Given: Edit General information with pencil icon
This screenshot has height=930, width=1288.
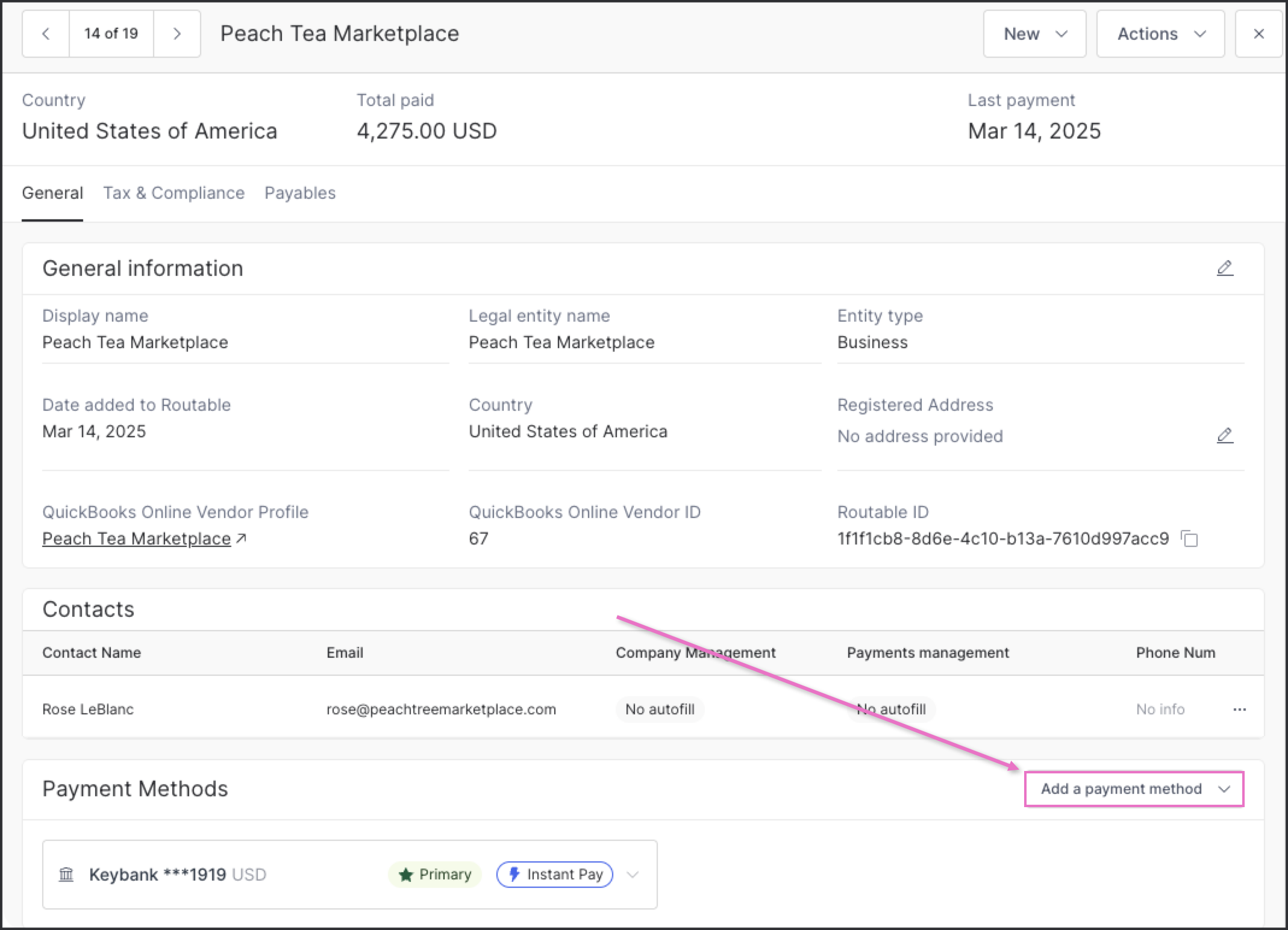Looking at the screenshot, I should pyautogui.click(x=1225, y=268).
